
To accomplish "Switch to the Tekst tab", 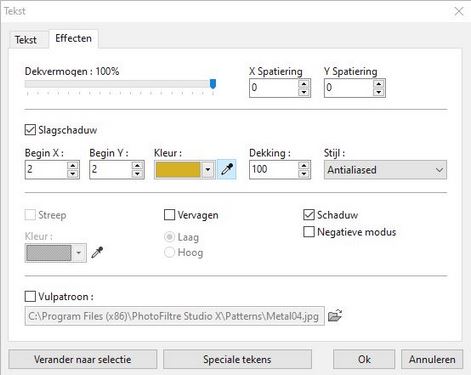I will (26, 40).
